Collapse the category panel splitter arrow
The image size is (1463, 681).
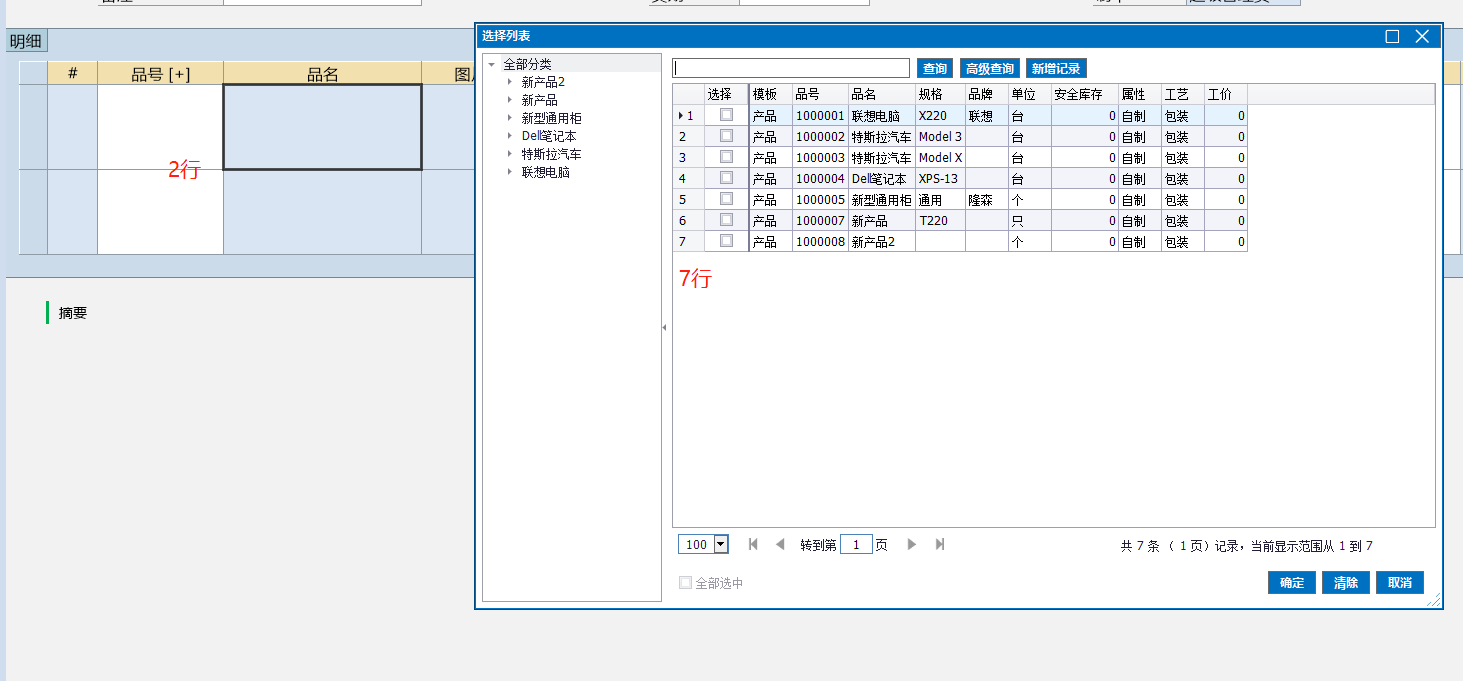point(665,328)
